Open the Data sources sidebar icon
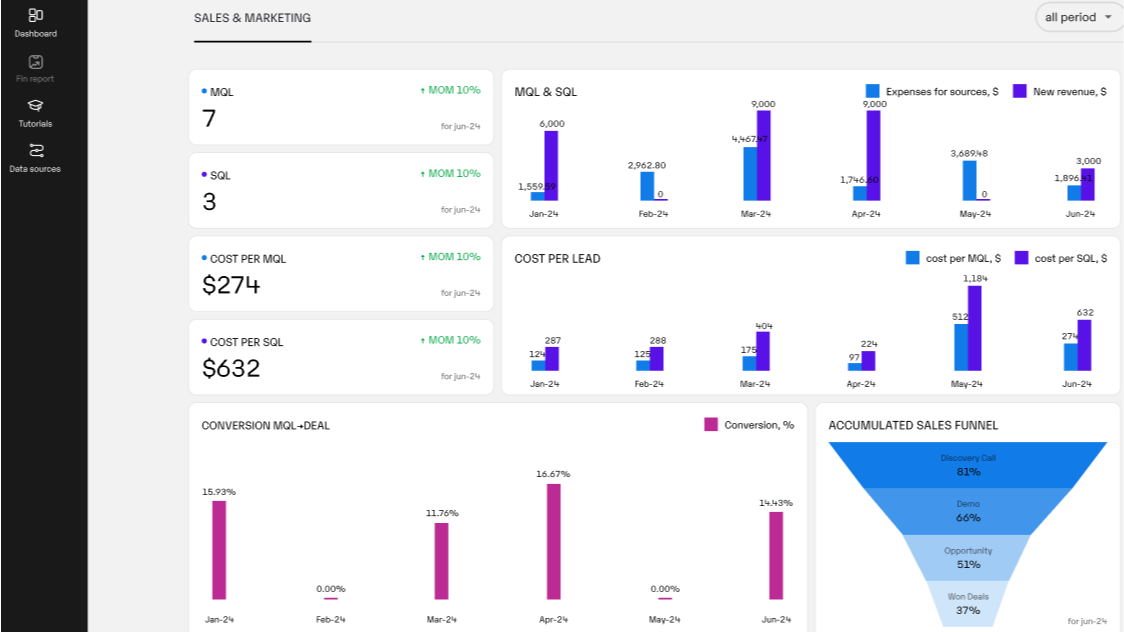This screenshot has width=1124, height=632. (36, 151)
